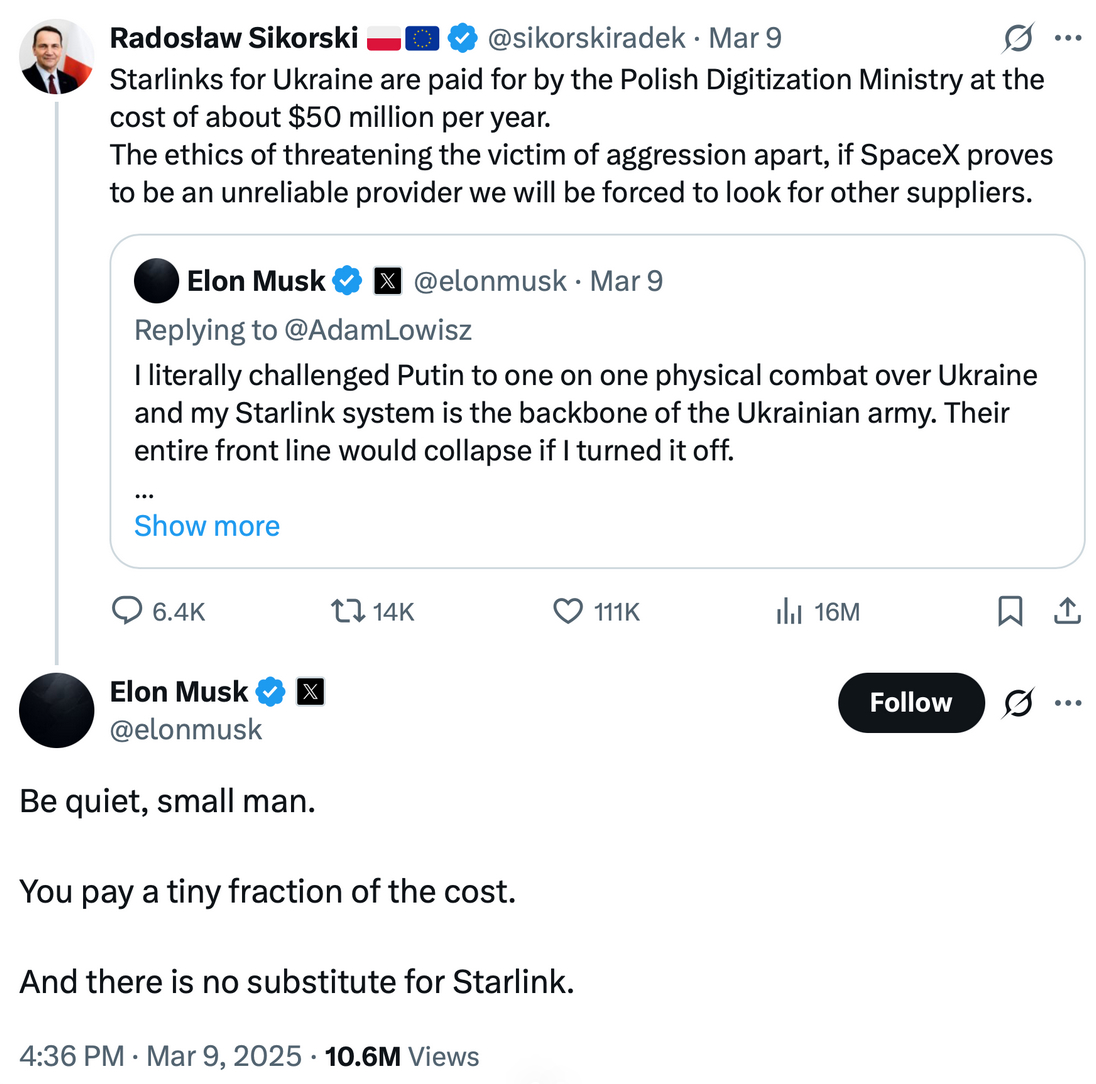Open the 4:36 PM Mar 9, 2025 timestamp
Image resolution: width=1096 pixels, height=1084 pixels.
(x=160, y=1056)
